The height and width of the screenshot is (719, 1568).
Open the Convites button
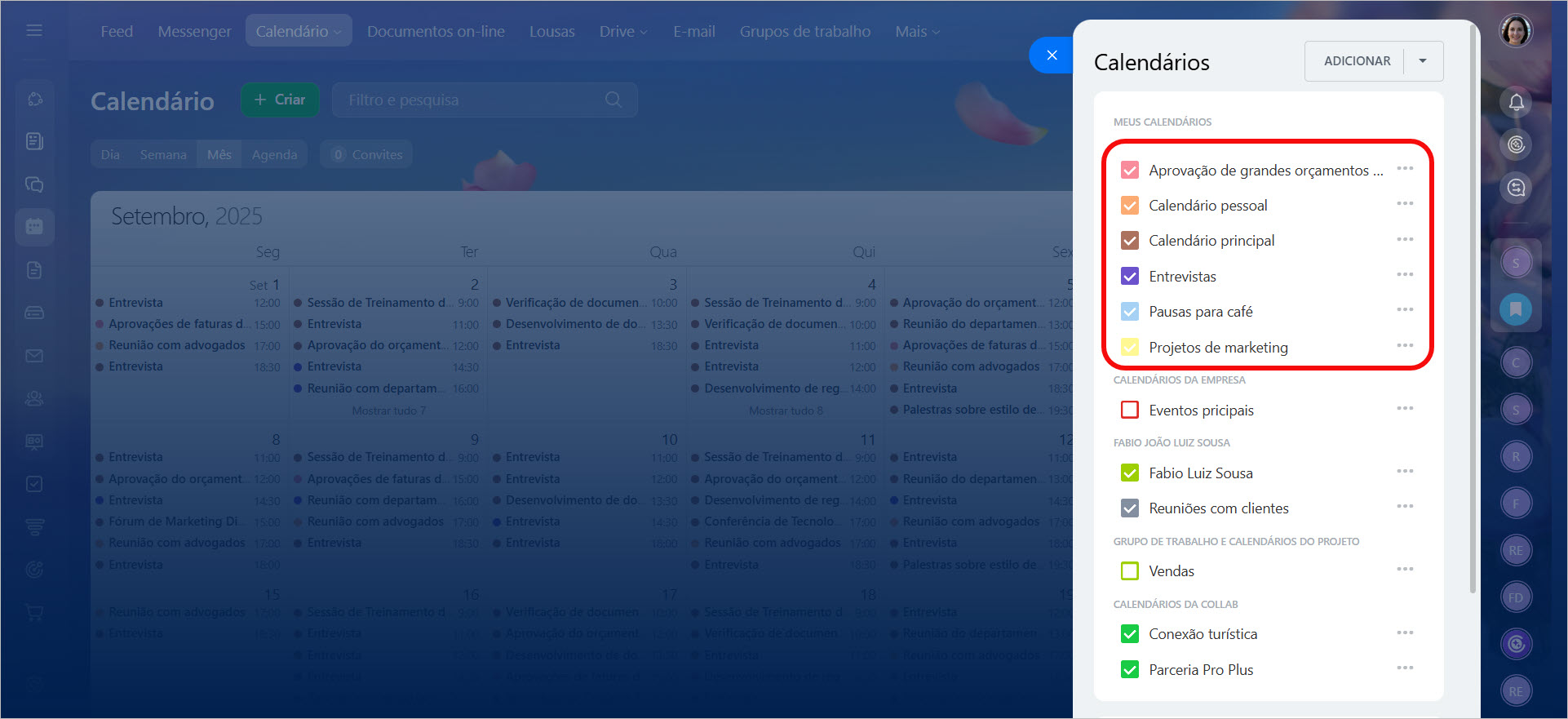pyautogui.click(x=366, y=154)
